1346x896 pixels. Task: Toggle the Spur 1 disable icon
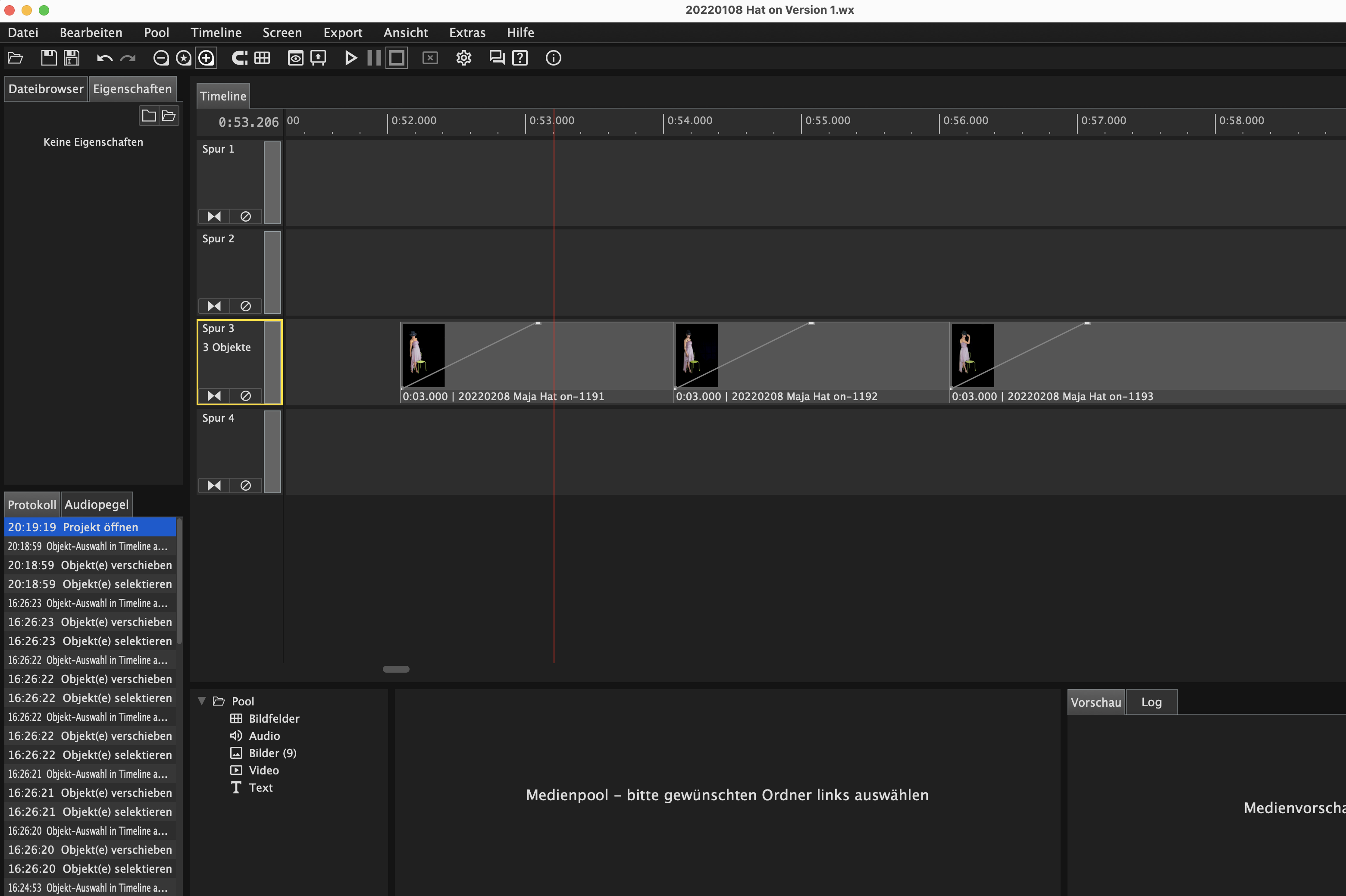pyautogui.click(x=246, y=216)
